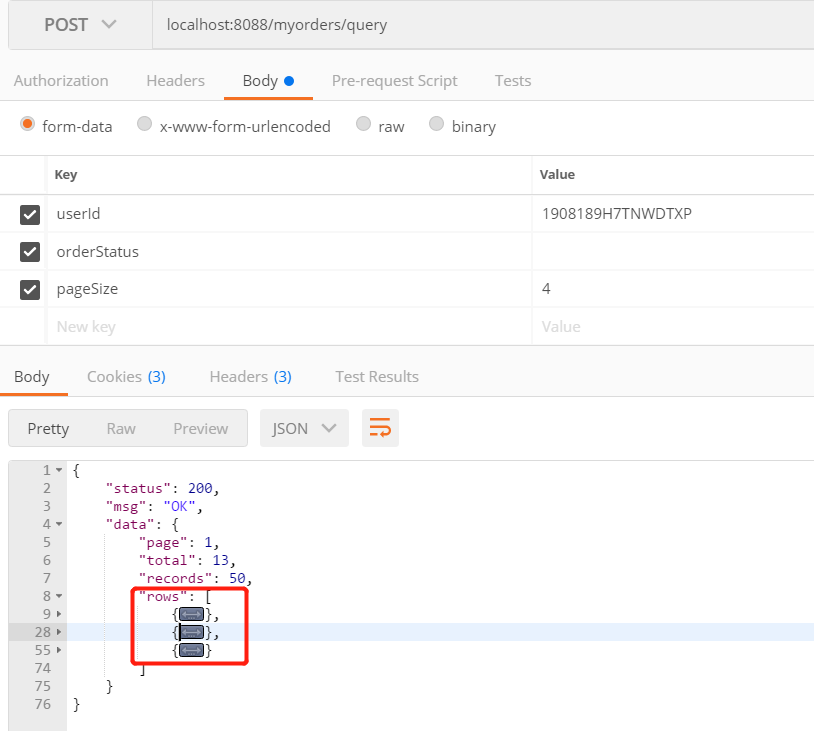Open the Test Results tab
Viewport: 814px width, 731px height.
[x=377, y=377]
